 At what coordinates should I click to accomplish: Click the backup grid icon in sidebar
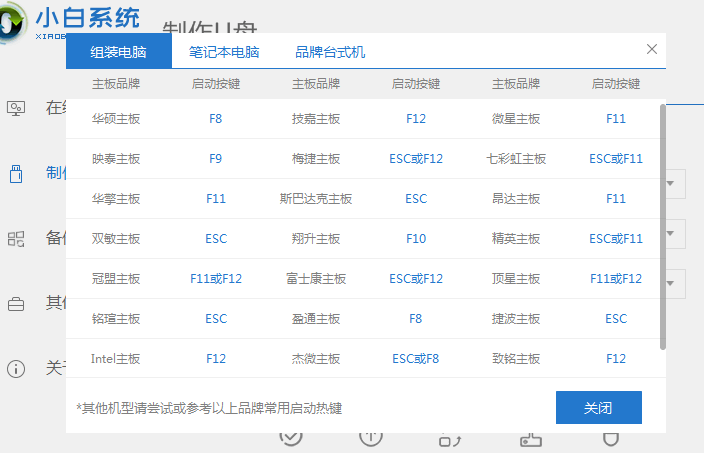pos(16,239)
